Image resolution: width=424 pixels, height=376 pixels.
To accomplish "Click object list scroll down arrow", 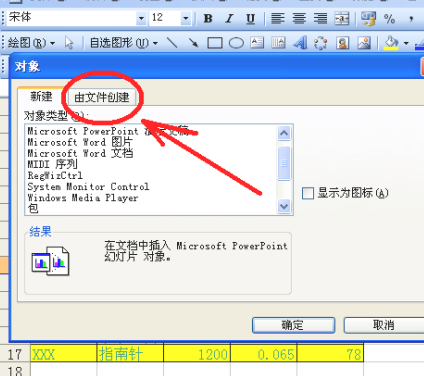I will [x=284, y=206].
